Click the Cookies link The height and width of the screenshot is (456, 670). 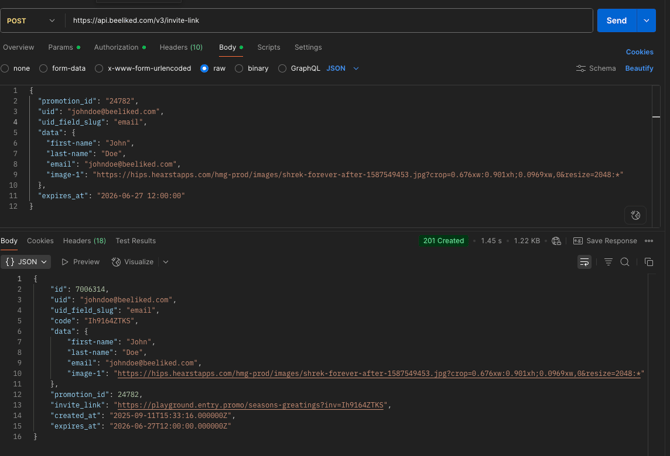click(x=639, y=52)
